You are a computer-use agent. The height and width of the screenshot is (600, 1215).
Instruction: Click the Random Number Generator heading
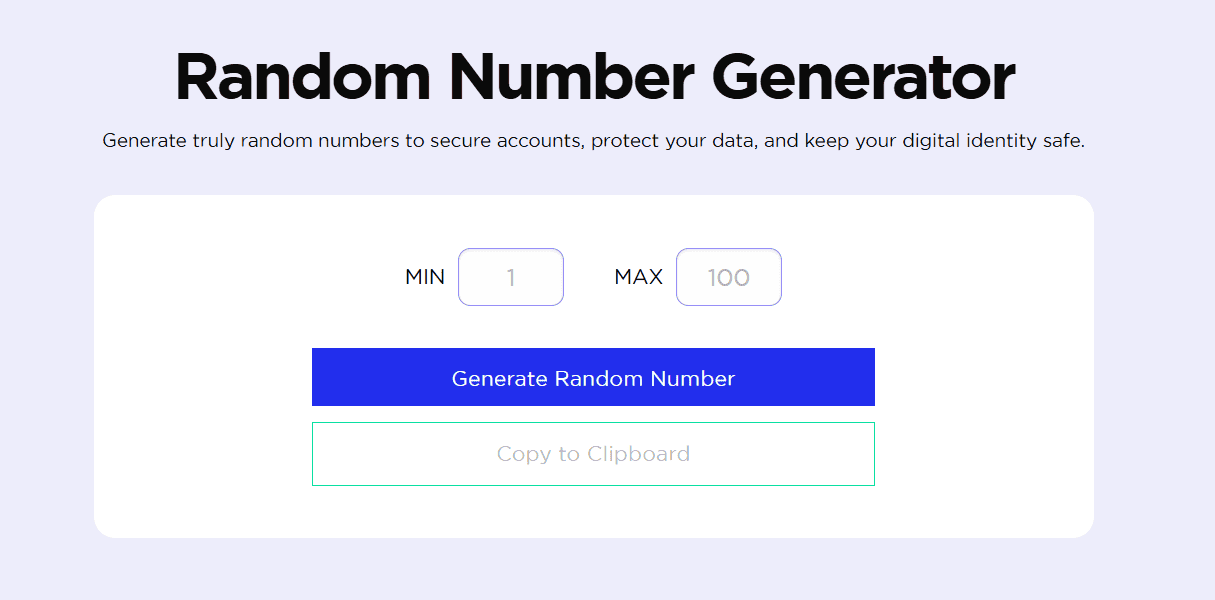pyautogui.click(x=594, y=78)
